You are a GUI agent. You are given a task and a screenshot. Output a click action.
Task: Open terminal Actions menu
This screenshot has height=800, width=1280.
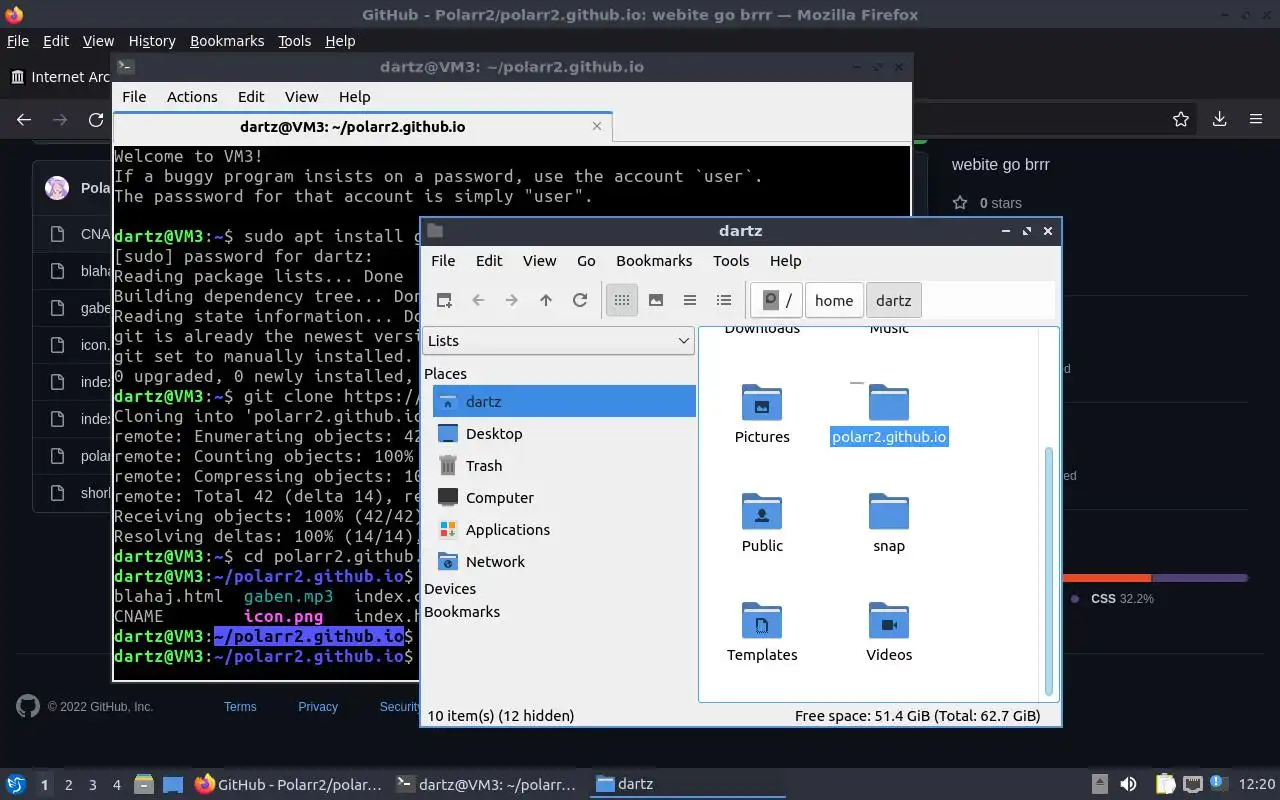point(192,97)
